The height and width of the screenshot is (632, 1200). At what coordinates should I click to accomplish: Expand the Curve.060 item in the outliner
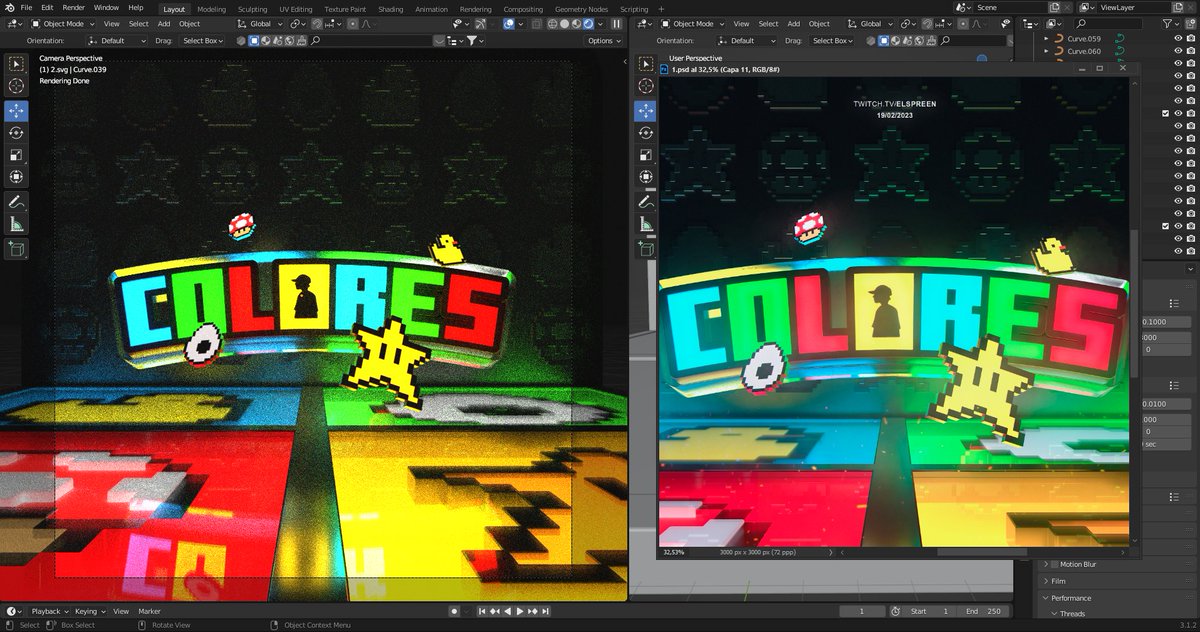pyautogui.click(x=1047, y=51)
